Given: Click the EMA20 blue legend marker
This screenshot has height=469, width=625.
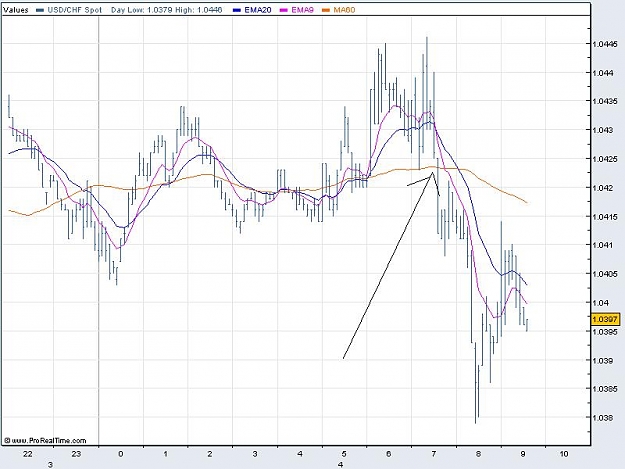Looking at the screenshot, I should point(237,10).
